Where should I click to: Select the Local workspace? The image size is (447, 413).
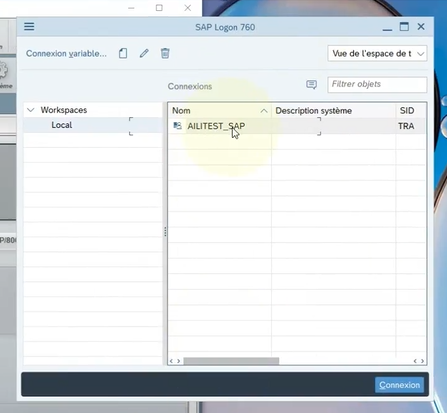click(62, 125)
